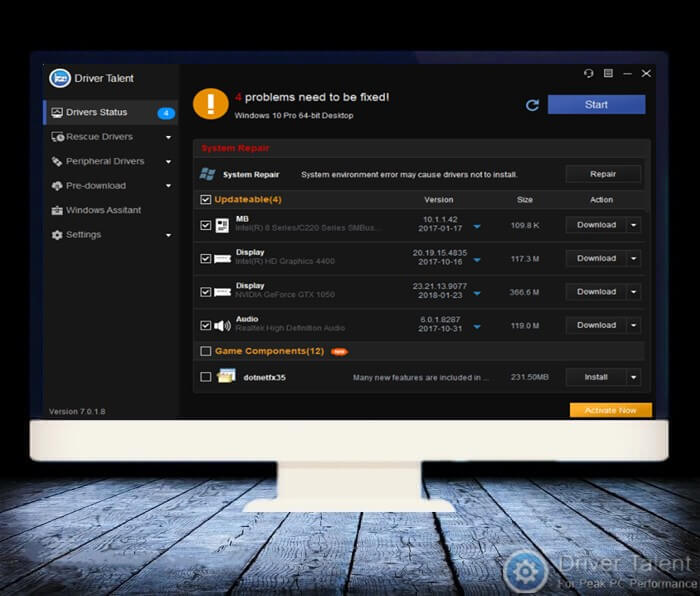This screenshot has width=700, height=596.
Task: Open Download options arrow for MB driver
Action: (633, 225)
